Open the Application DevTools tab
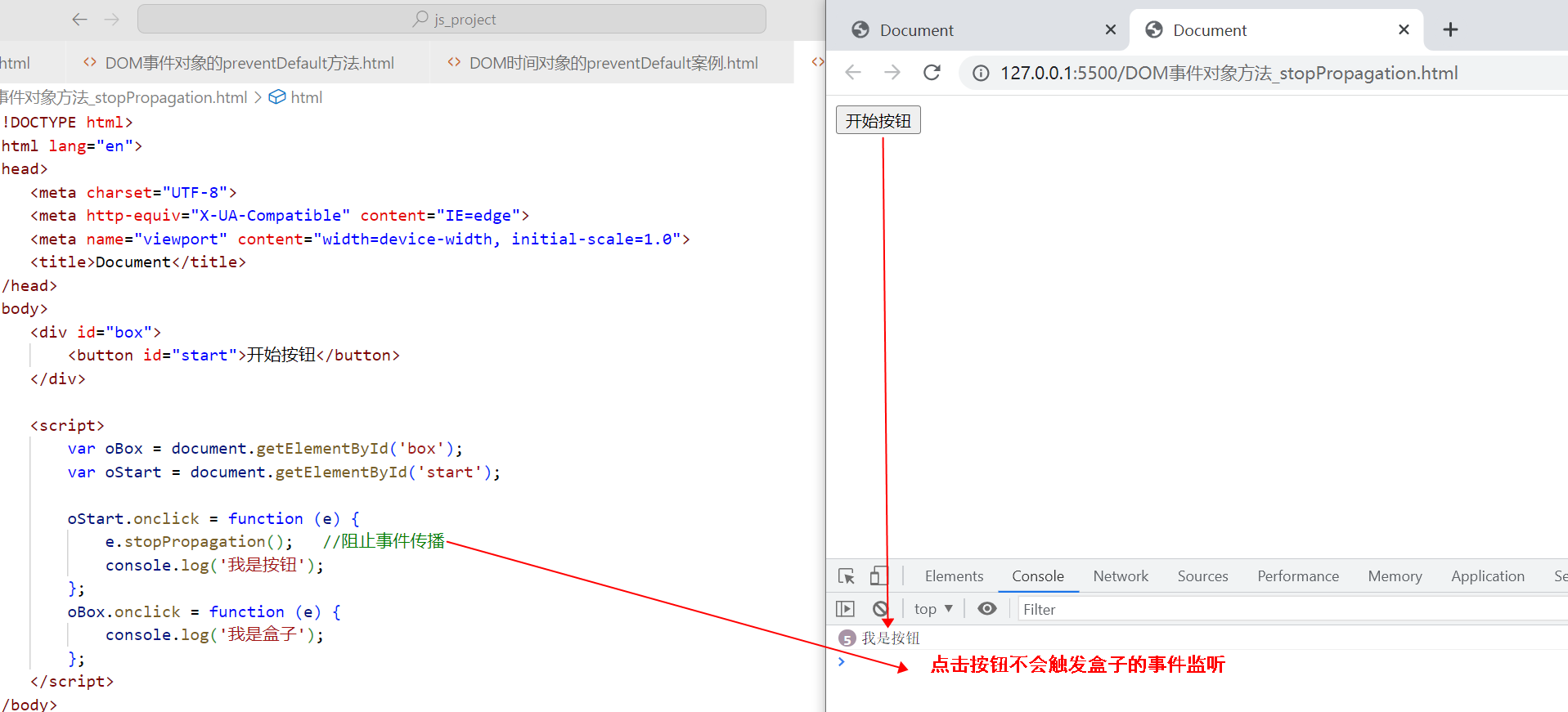 tap(1488, 576)
